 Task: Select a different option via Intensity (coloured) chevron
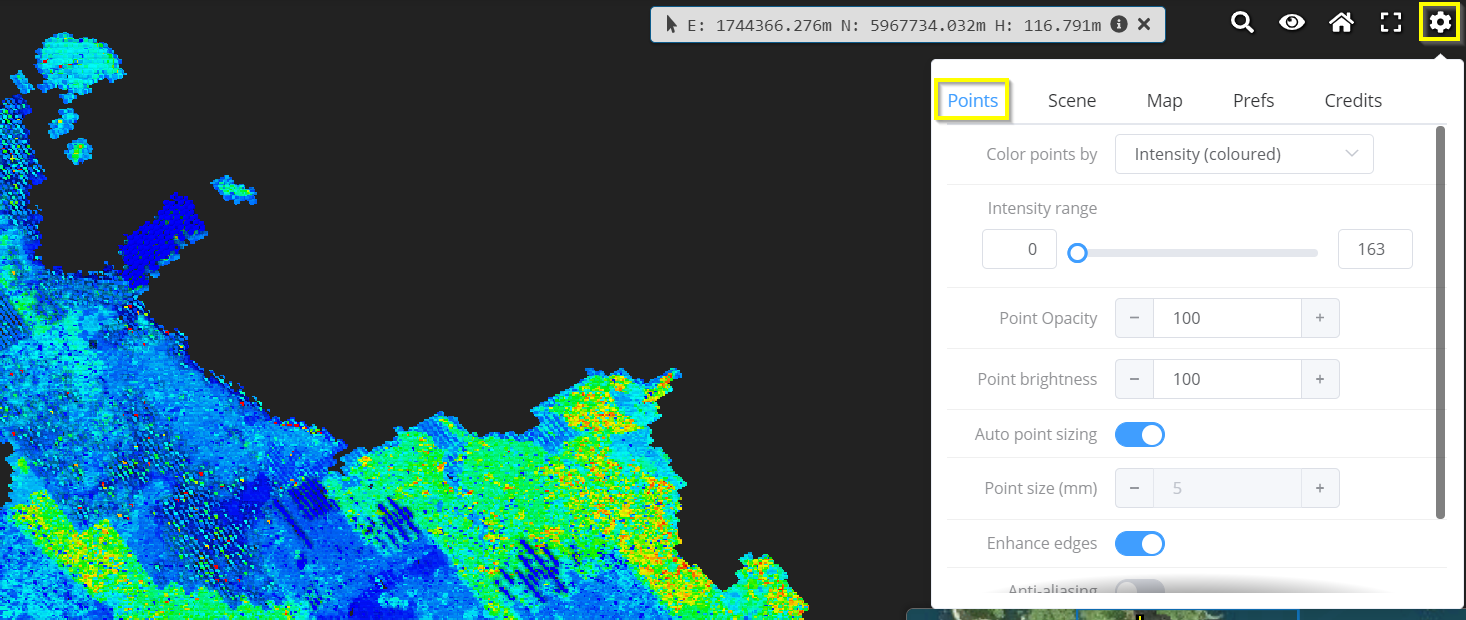tap(1352, 153)
